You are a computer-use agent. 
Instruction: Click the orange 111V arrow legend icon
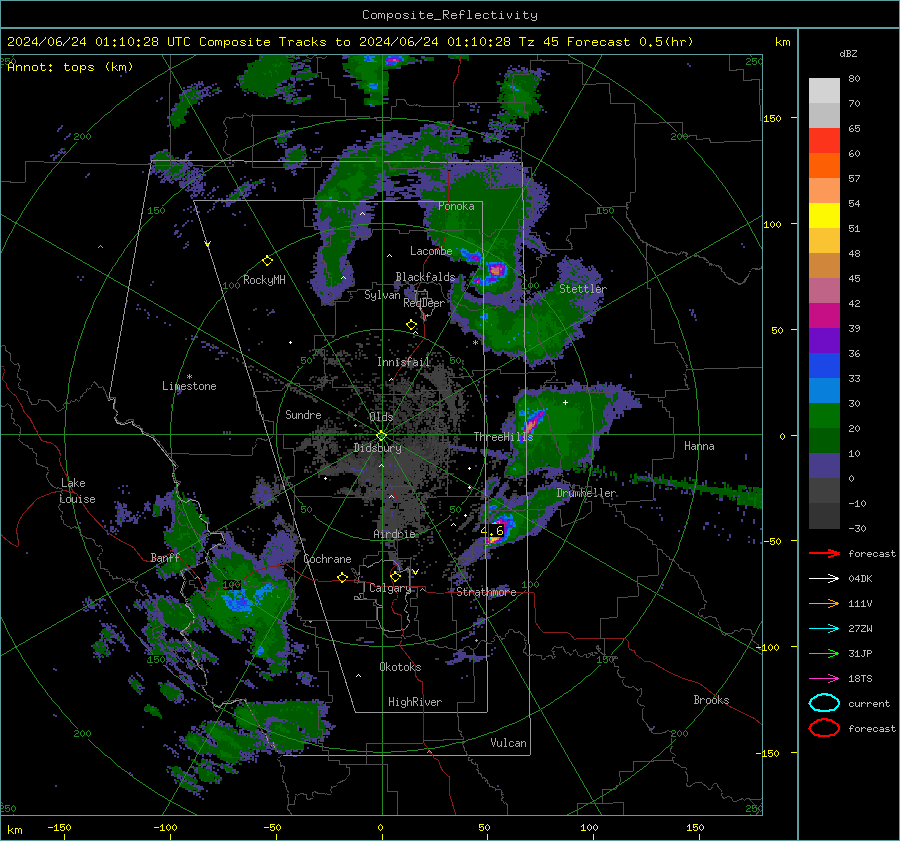(824, 603)
